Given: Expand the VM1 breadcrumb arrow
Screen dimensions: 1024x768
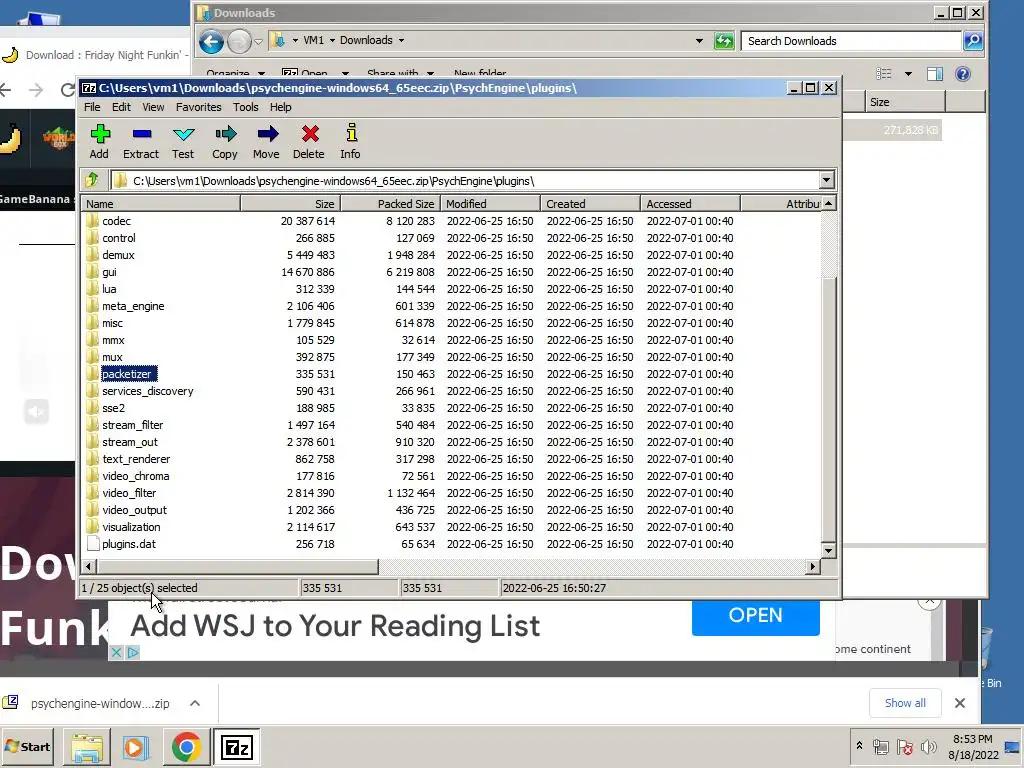Looking at the screenshot, I should (x=332, y=40).
